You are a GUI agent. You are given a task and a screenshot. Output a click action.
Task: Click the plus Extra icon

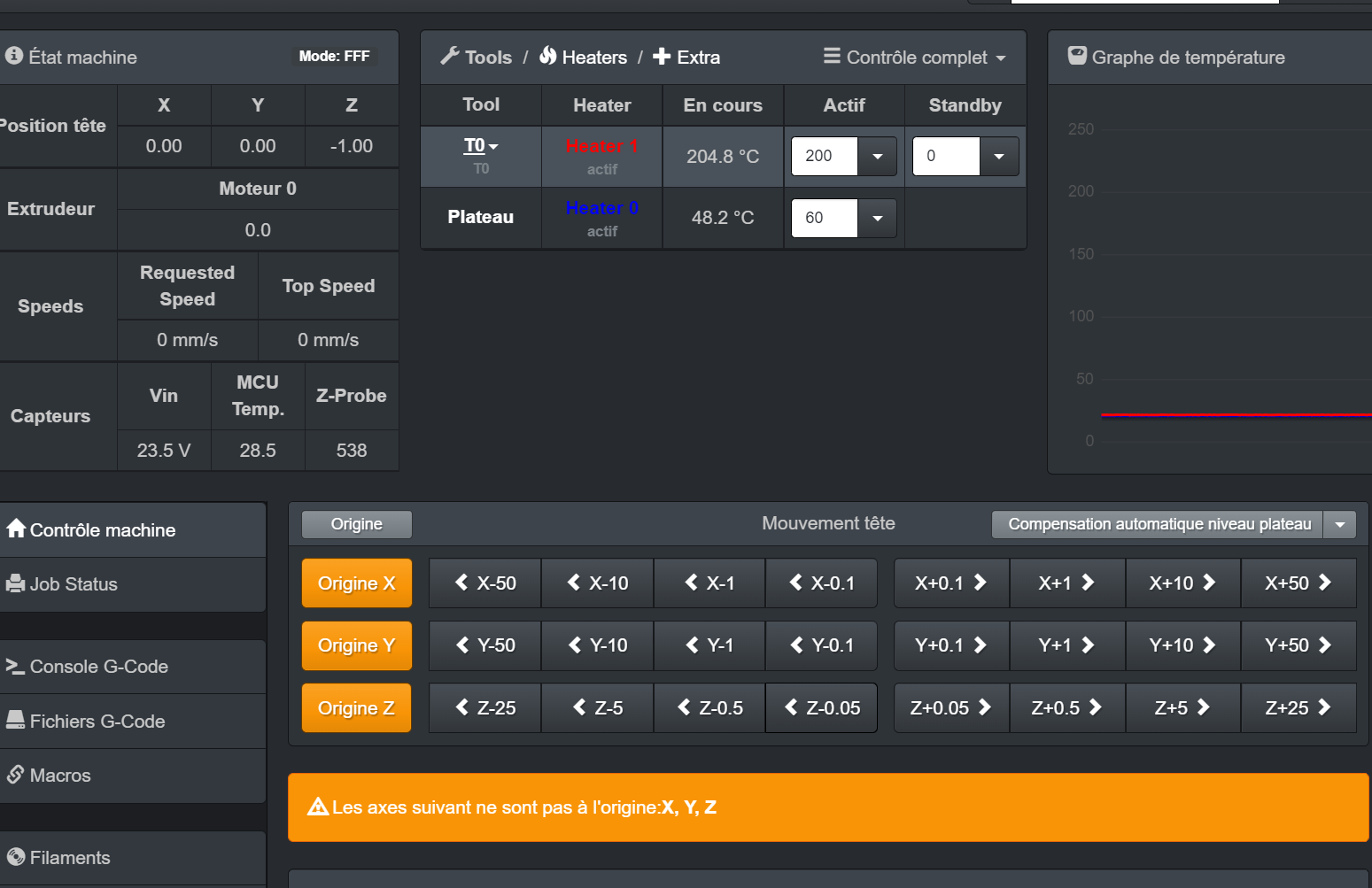(662, 57)
